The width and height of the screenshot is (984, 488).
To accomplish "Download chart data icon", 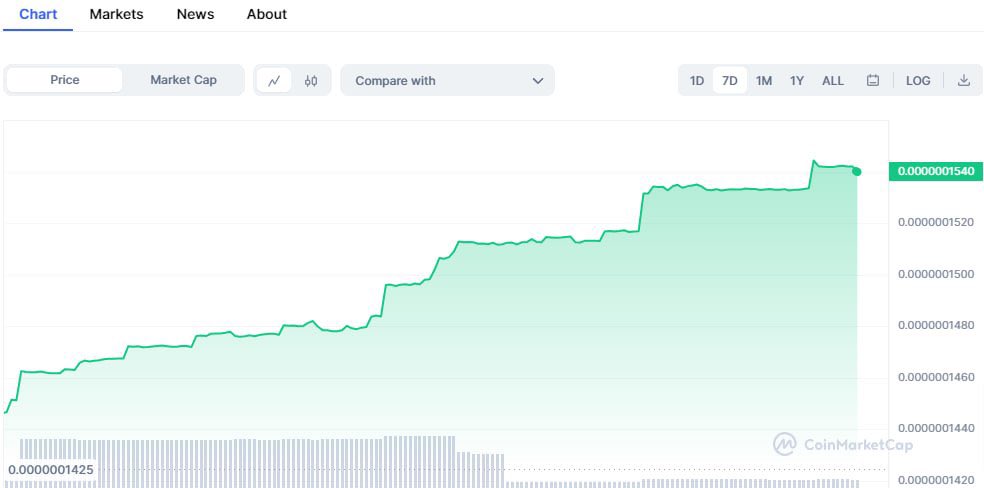I will (964, 80).
